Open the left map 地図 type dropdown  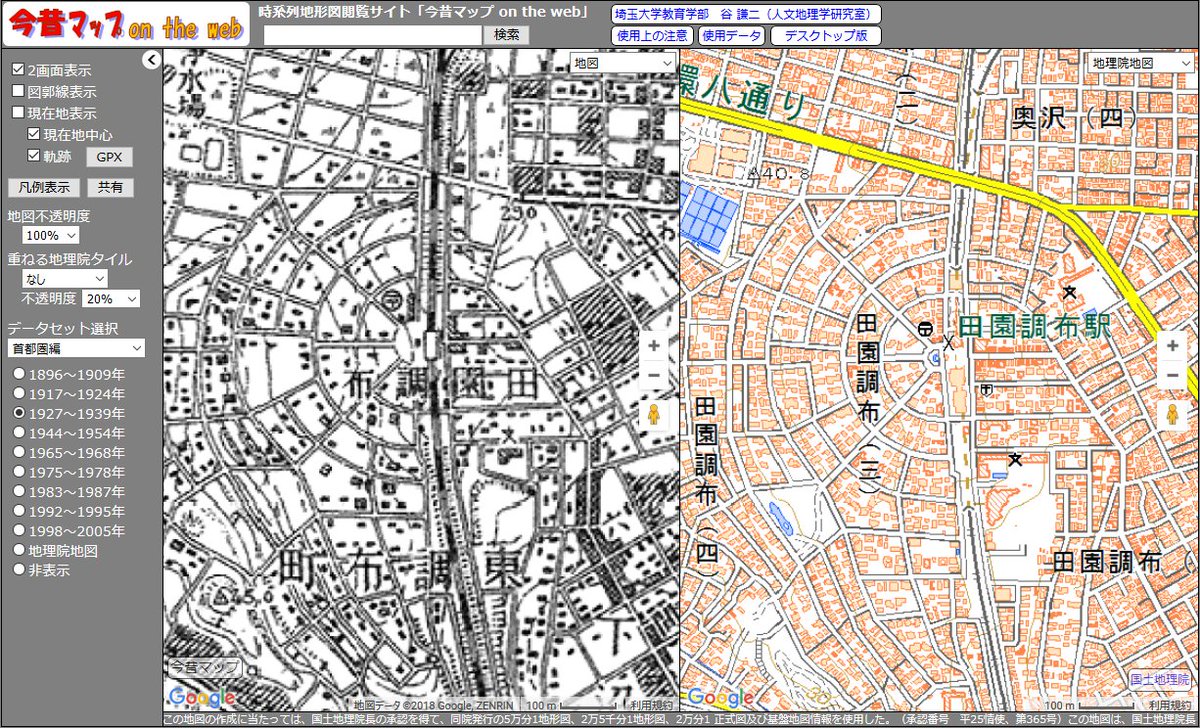pyautogui.click(x=624, y=62)
